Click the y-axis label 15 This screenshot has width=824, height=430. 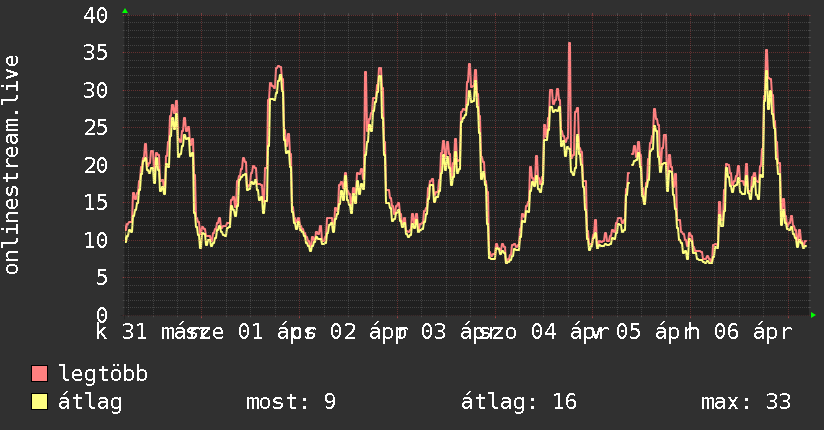[x=96, y=202]
